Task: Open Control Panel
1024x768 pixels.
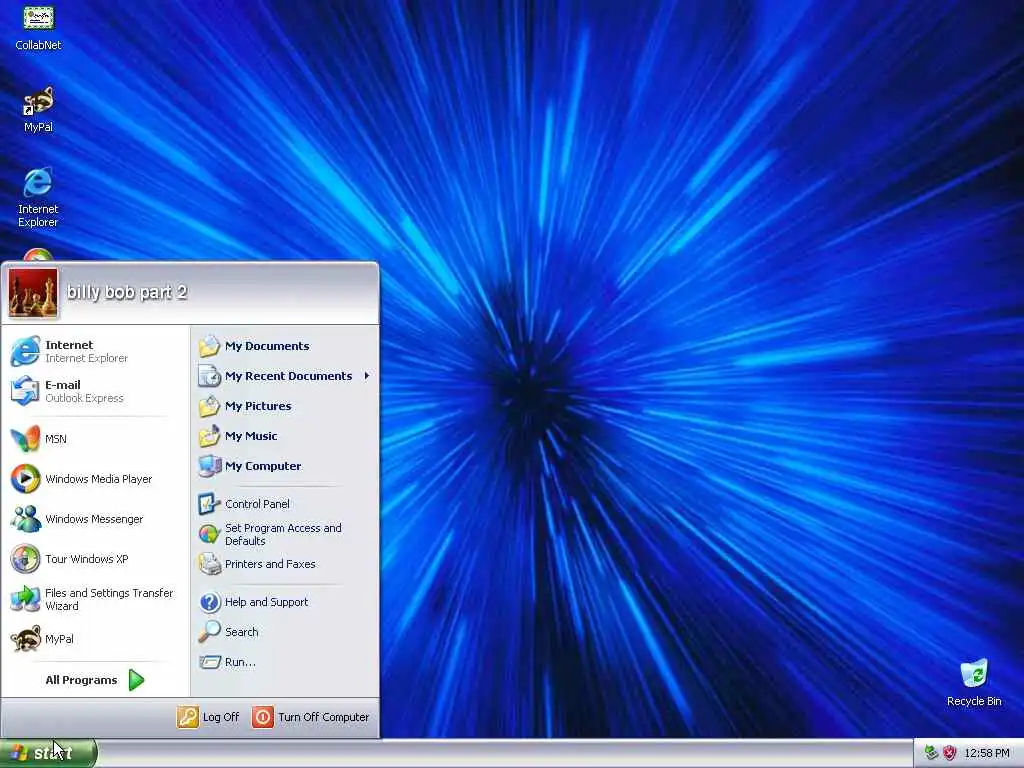Action: pyautogui.click(x=285, y=504)
